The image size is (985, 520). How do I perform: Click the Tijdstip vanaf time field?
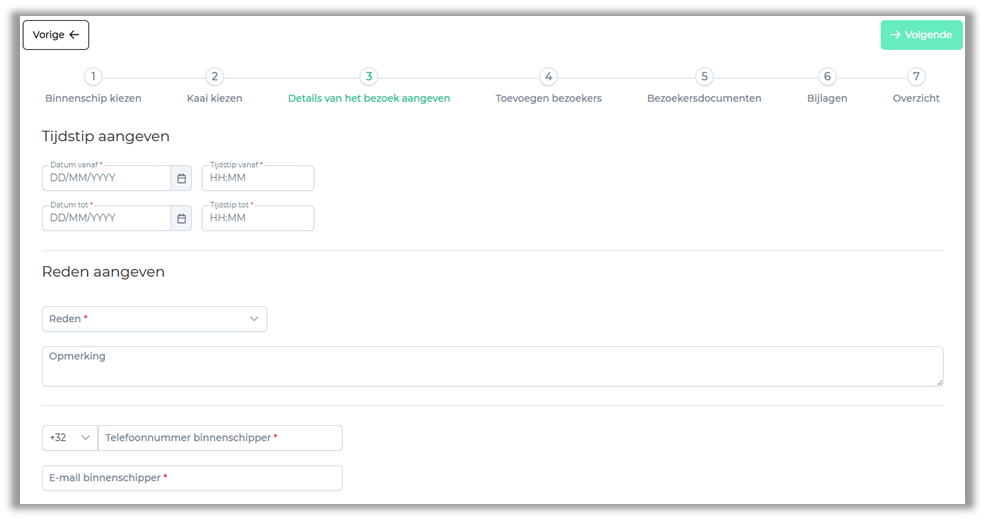click(258, 178)
